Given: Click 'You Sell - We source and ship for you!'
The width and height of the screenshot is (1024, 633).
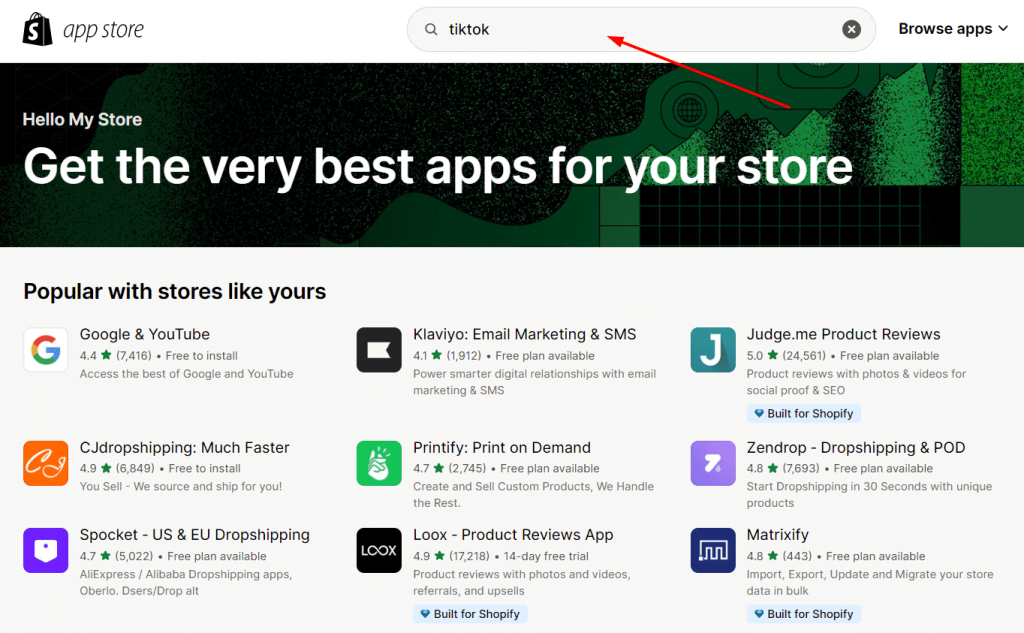Looking at the screenshot, I should click(181, 487).
